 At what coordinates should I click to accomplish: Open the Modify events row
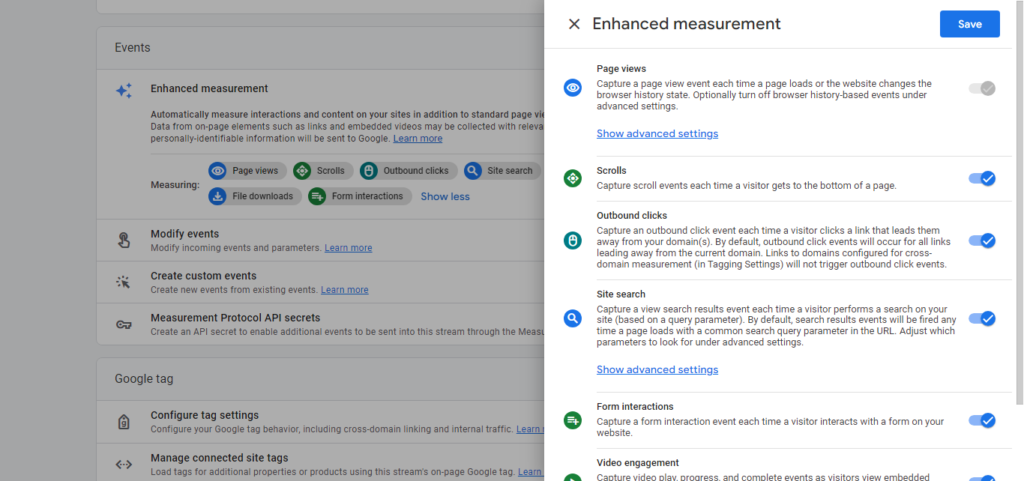point(320,240)
